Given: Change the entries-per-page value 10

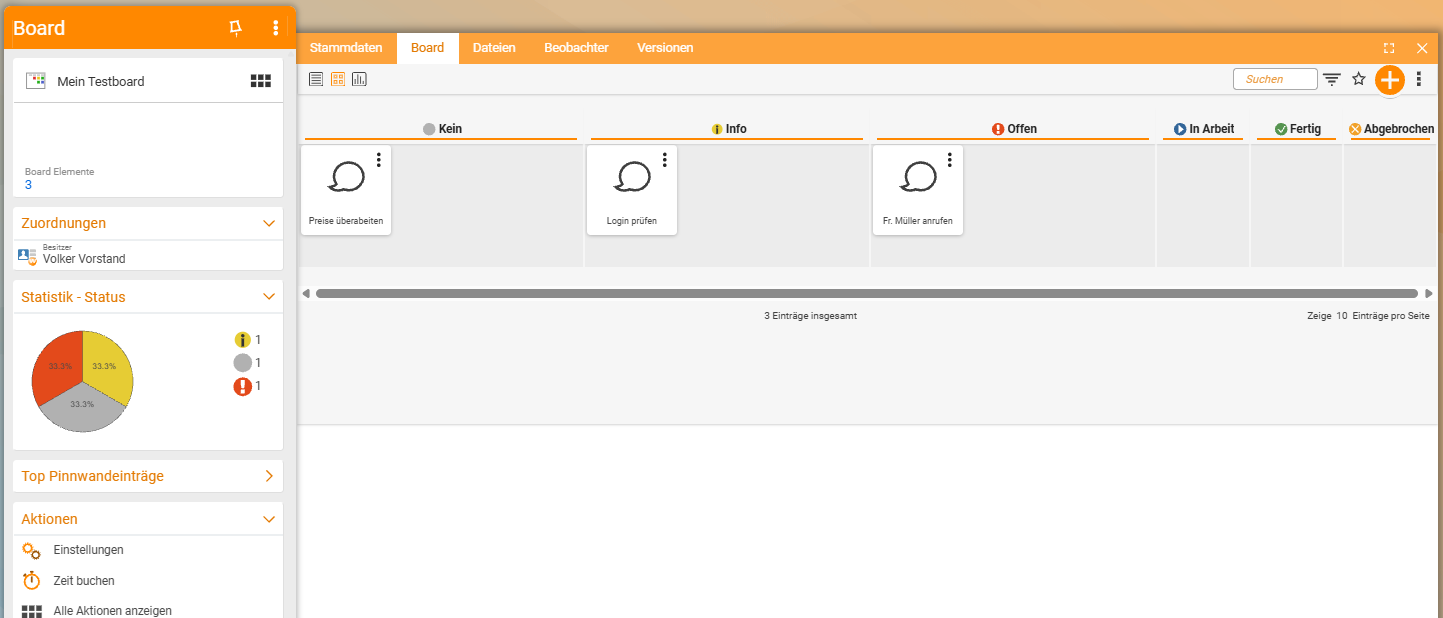Looking at the screenshot, I should point(1341,316).
